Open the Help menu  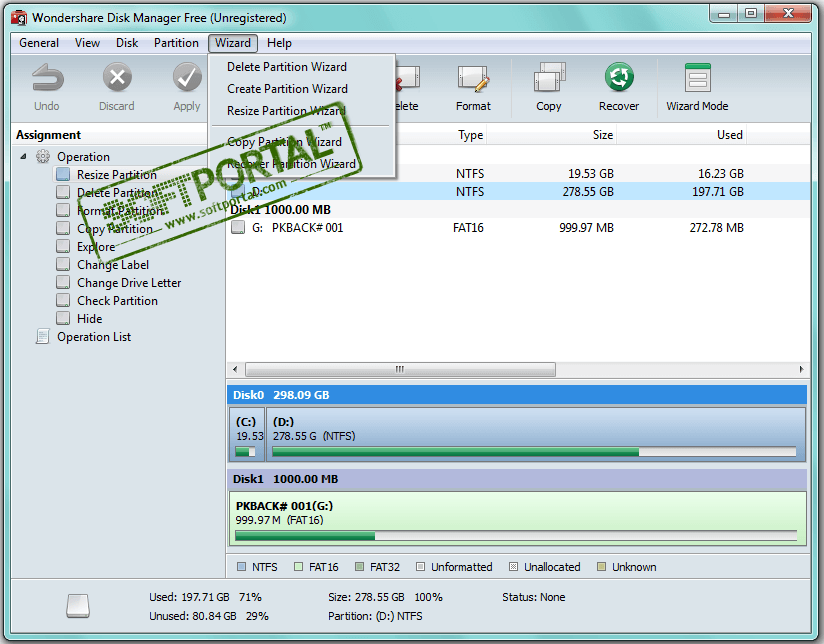[279, 43]
